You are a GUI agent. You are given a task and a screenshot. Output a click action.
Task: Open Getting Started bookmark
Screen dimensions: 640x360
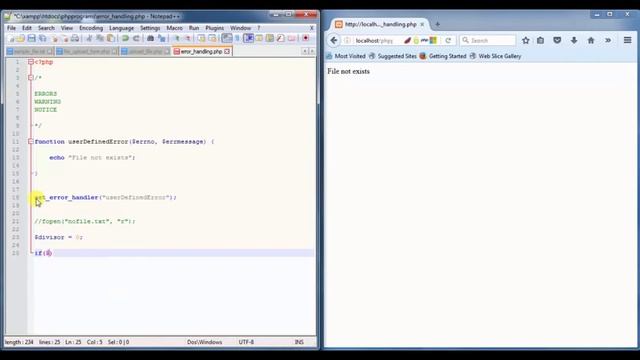(443, 56)
